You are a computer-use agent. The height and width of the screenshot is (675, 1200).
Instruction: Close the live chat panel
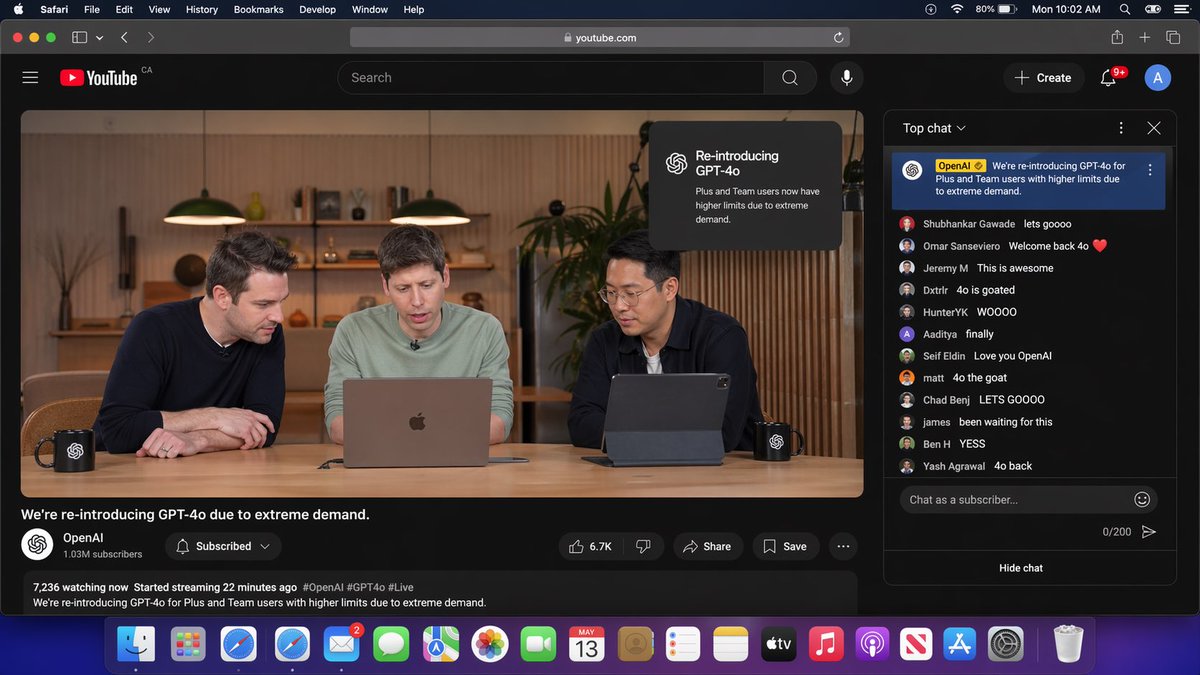[x=1154, y=128]
